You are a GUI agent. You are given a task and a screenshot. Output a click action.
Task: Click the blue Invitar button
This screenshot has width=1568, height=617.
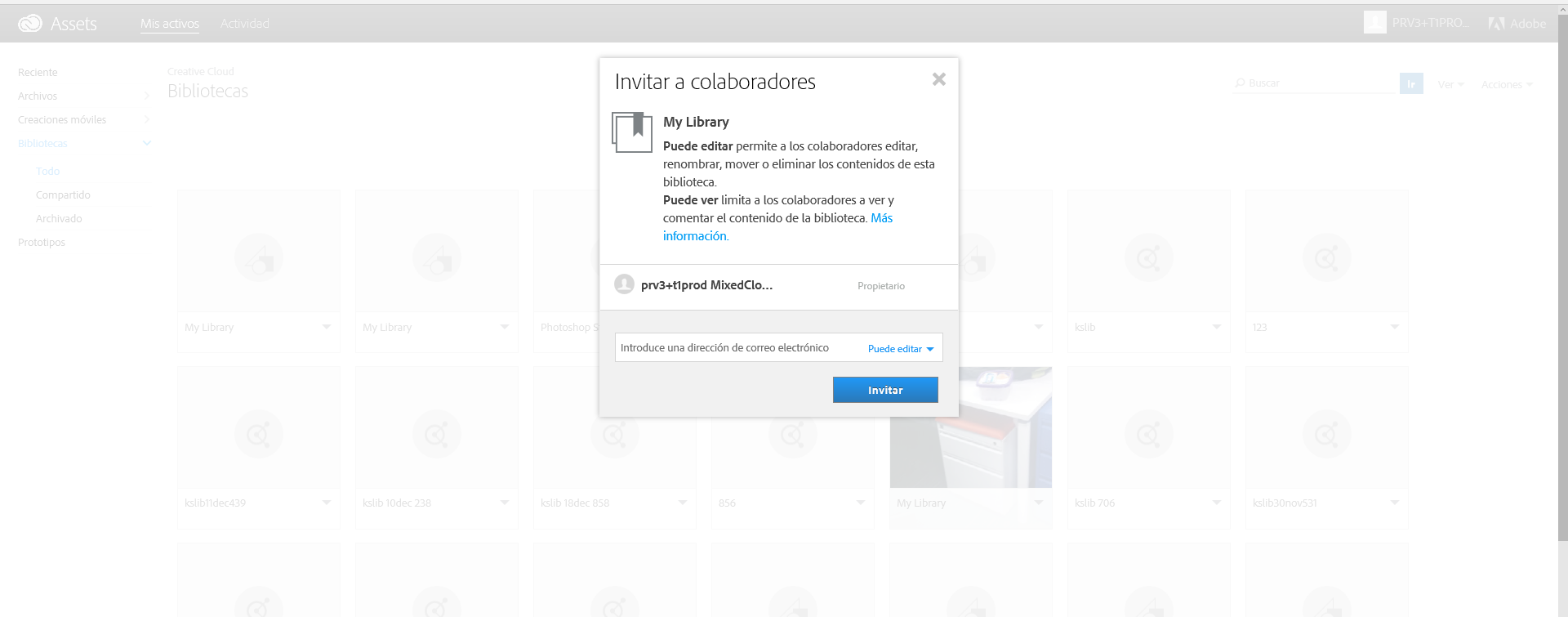coord(885,390)
